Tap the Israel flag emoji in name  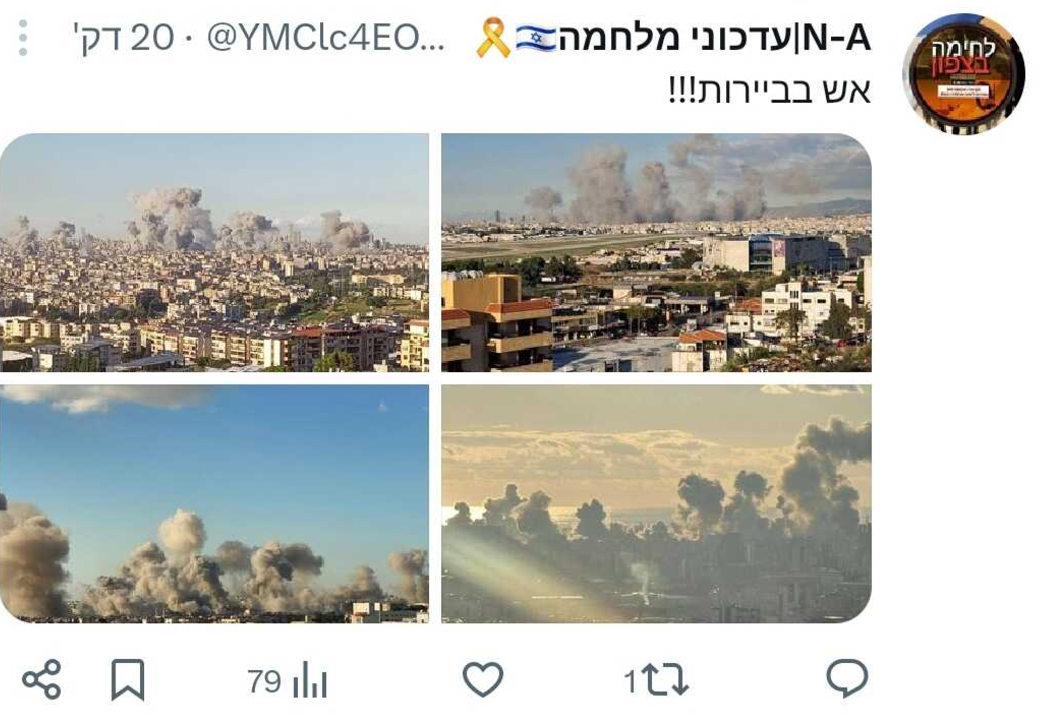(535, 39)
